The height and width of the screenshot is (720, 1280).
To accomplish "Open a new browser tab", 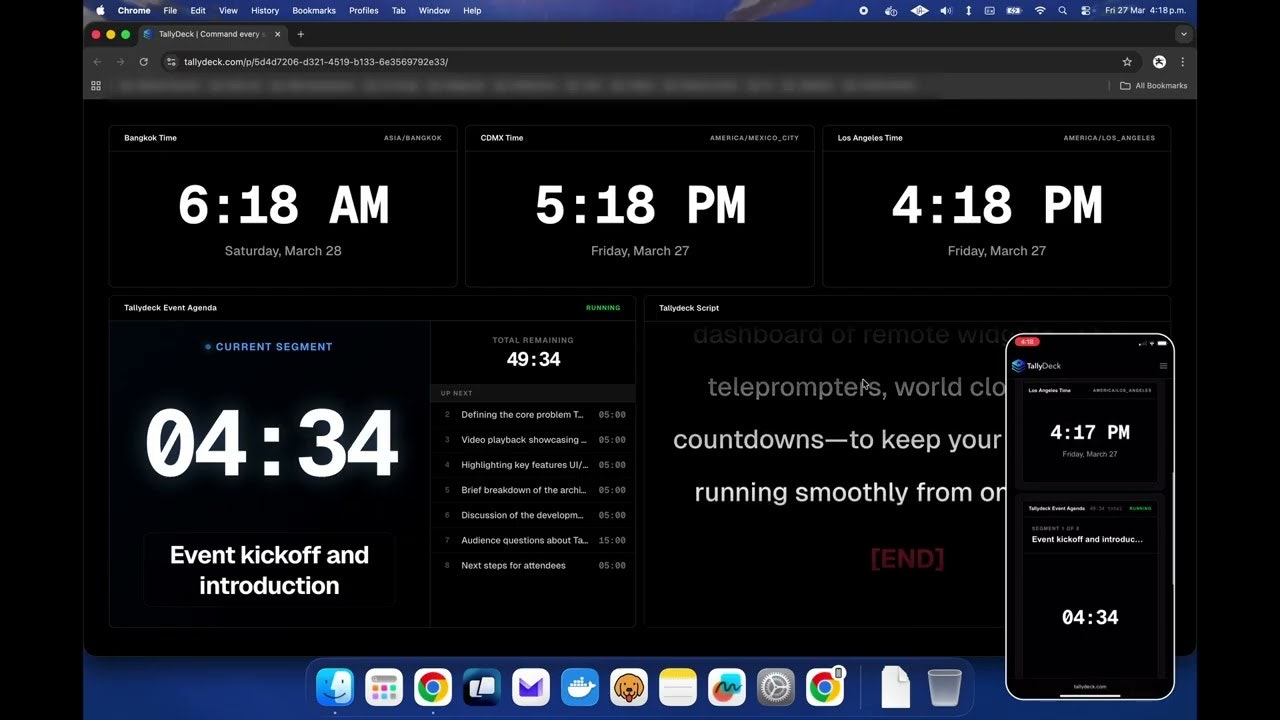I will point(300,34).
